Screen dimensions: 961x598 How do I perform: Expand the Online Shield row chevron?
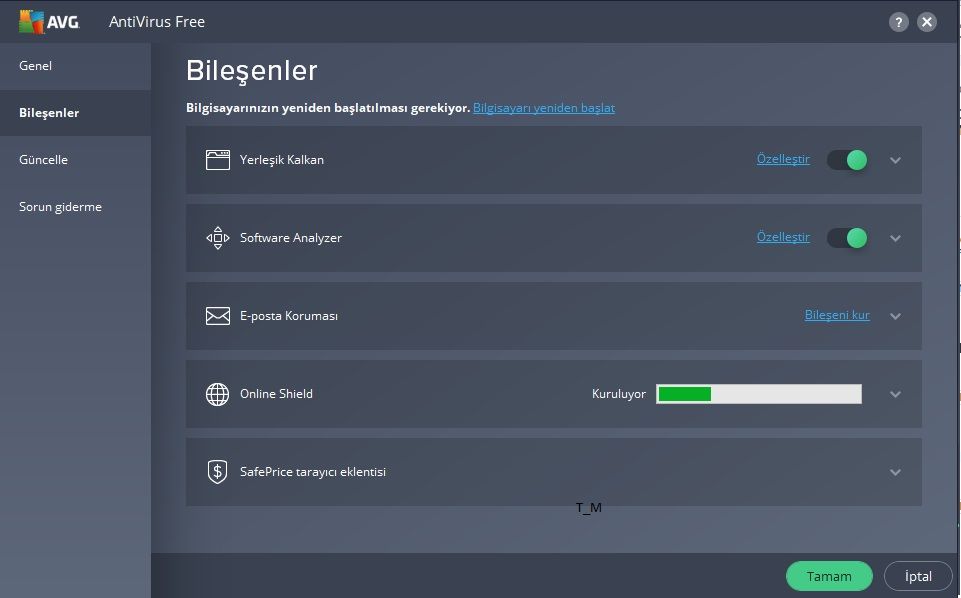point(895,394)
